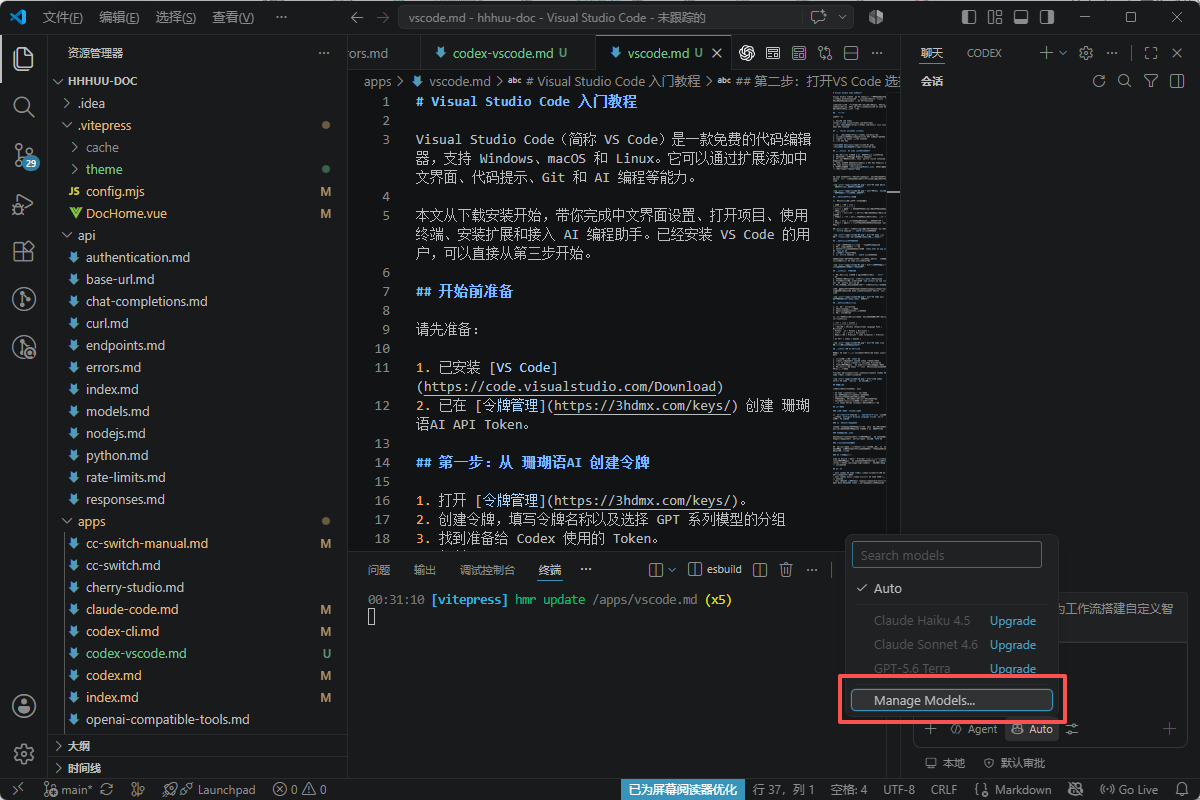
Task: Click the kill terminal trash icon
Action: tap(786, 569)
